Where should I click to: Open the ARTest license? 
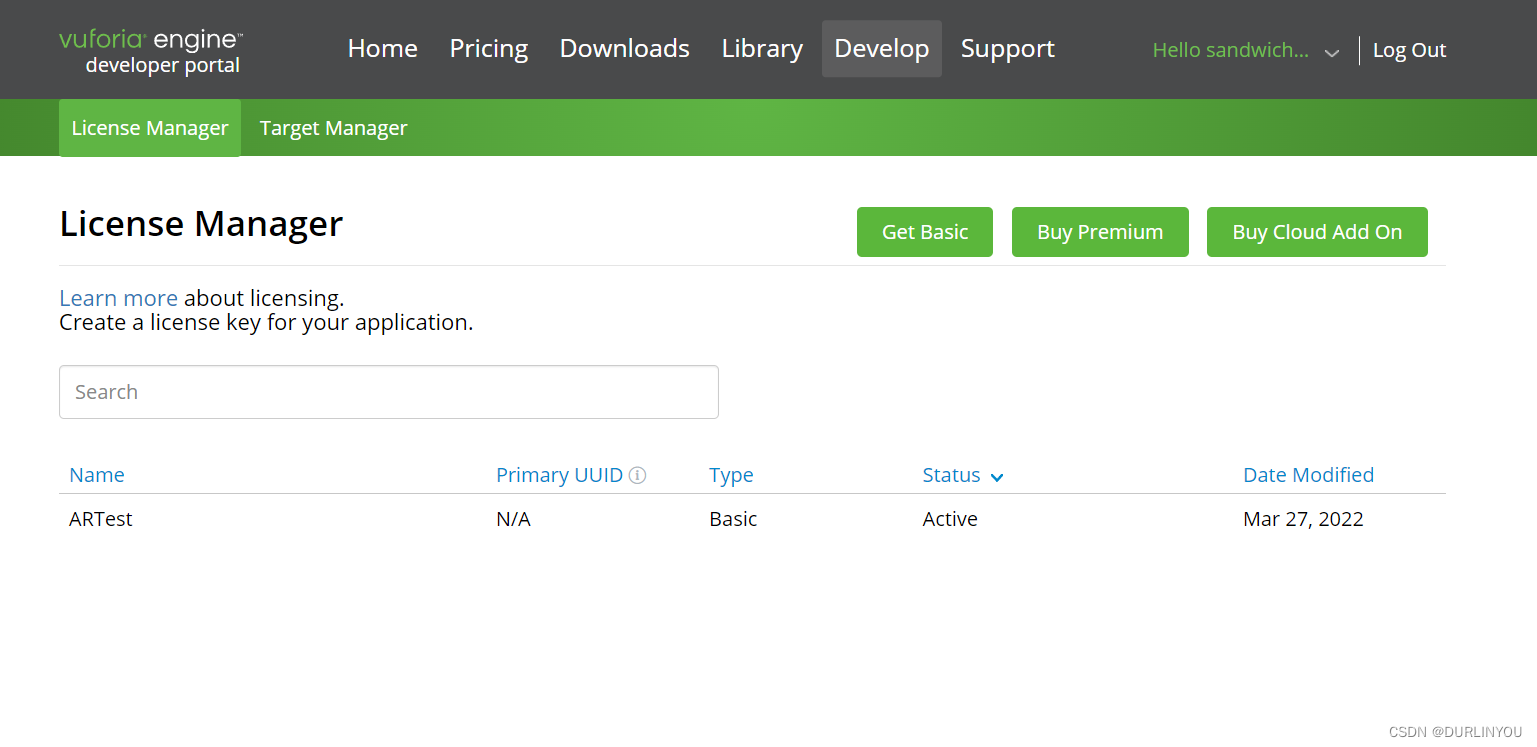101,519
